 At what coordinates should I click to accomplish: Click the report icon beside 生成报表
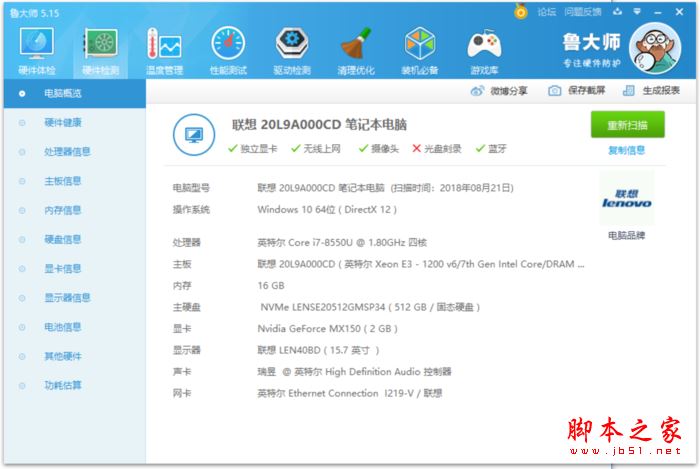coord(629,91)
